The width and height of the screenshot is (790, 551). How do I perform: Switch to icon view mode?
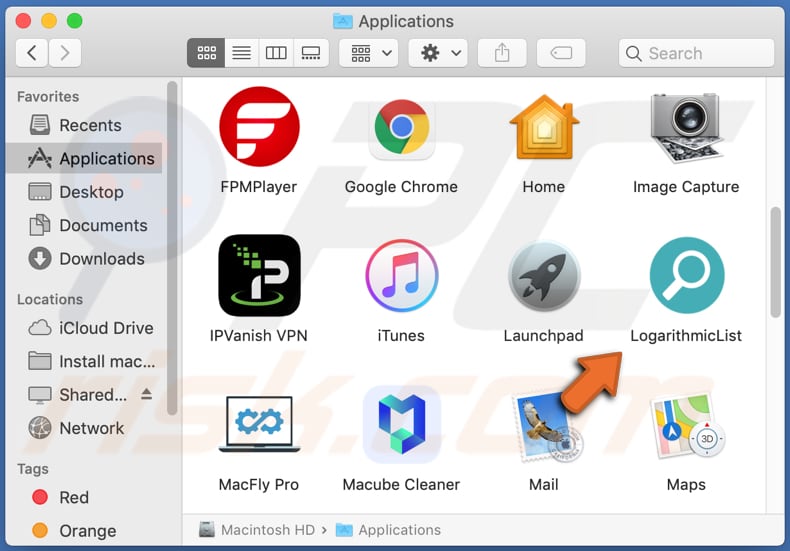point(206,53)
